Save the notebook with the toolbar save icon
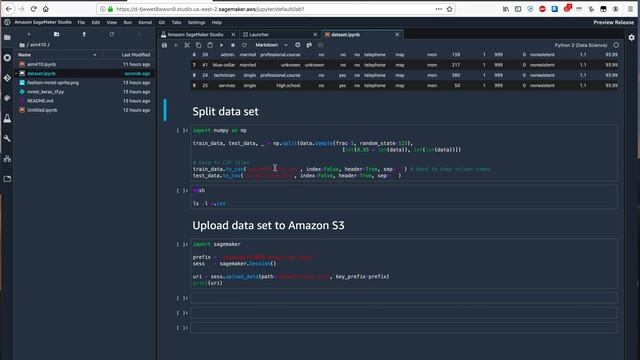Image resolution: width=640 pixels, height=360 pixels. click(x=164, y=45)
